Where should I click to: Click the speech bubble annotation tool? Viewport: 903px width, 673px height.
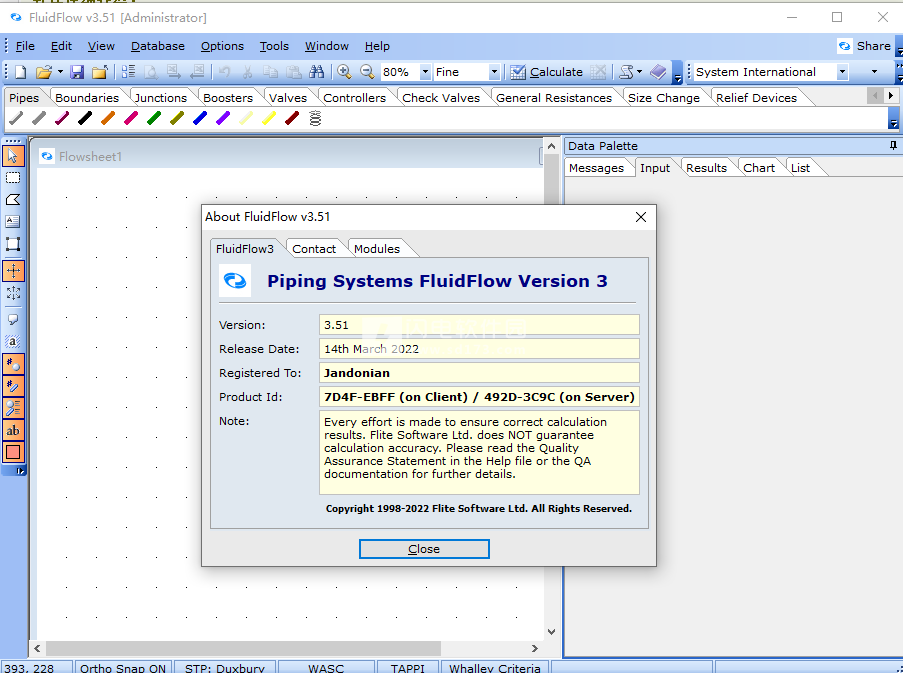[x=13, y=320]
